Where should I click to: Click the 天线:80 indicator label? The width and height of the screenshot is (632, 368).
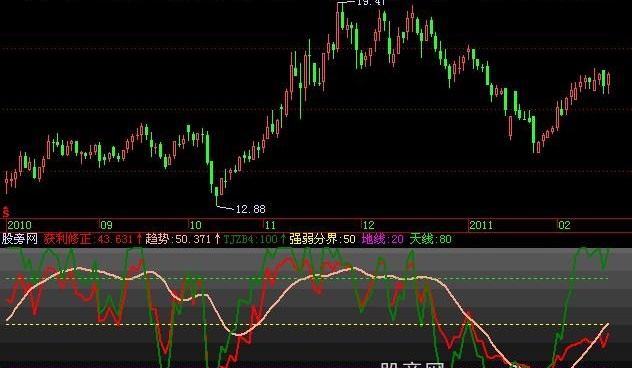point(430,239)
